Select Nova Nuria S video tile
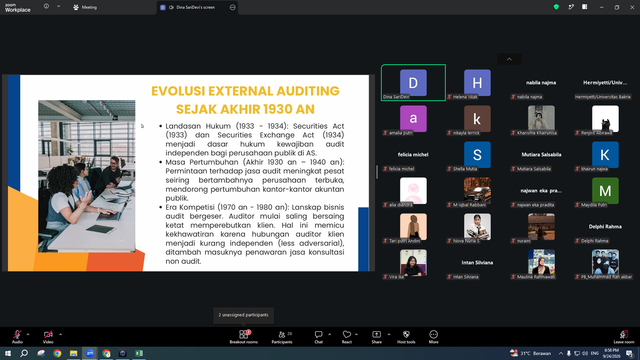 [477, 227]
